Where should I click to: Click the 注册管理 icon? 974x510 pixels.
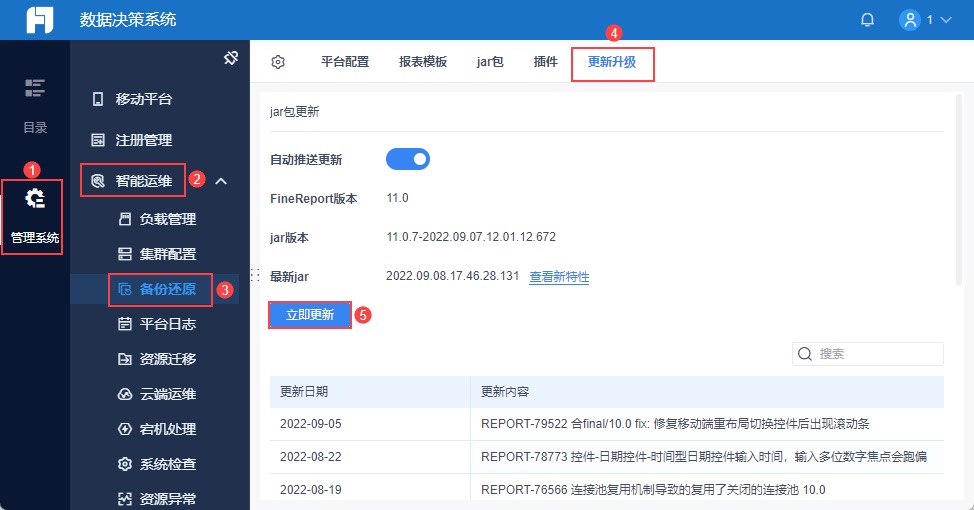pos(98,140)
